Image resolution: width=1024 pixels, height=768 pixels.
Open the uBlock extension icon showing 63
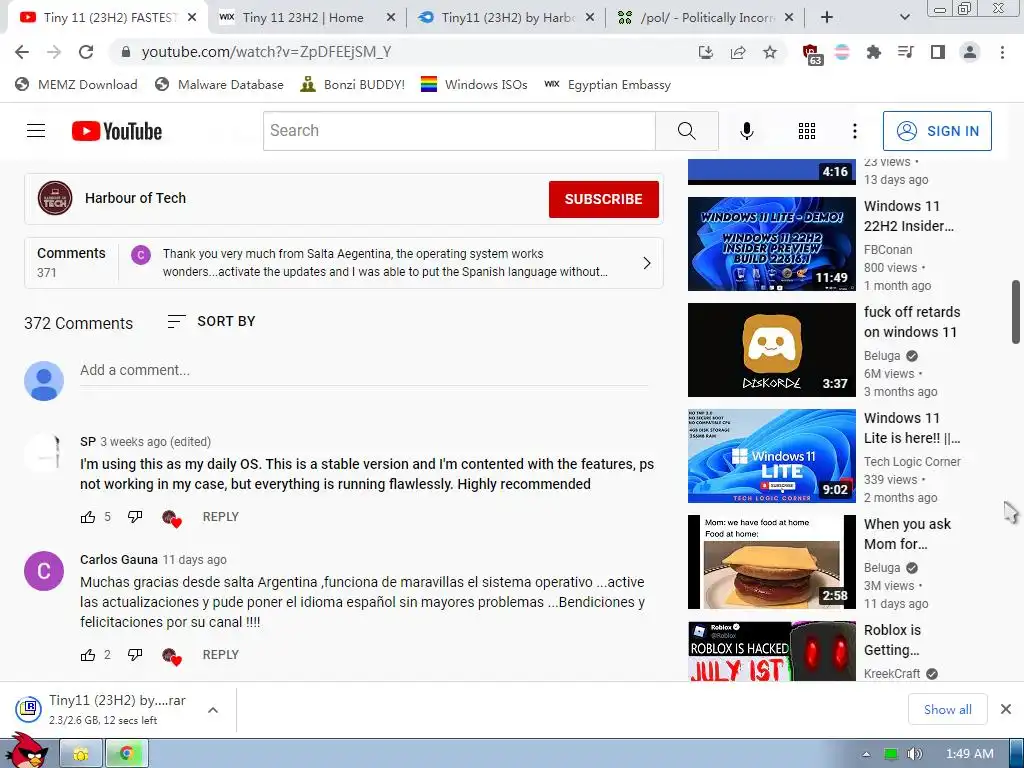810,53
